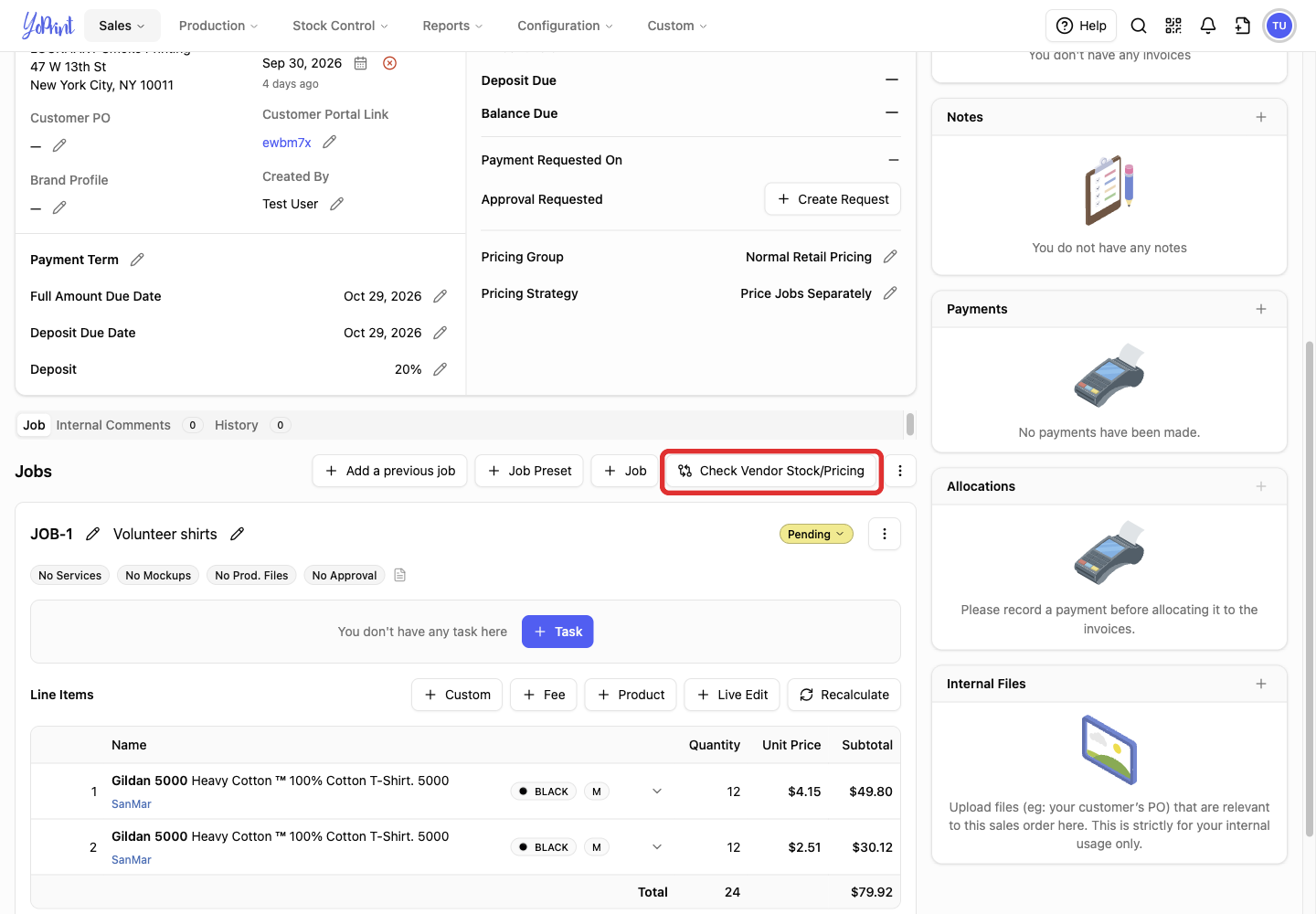Click the Recalculate button

point(844,695)
